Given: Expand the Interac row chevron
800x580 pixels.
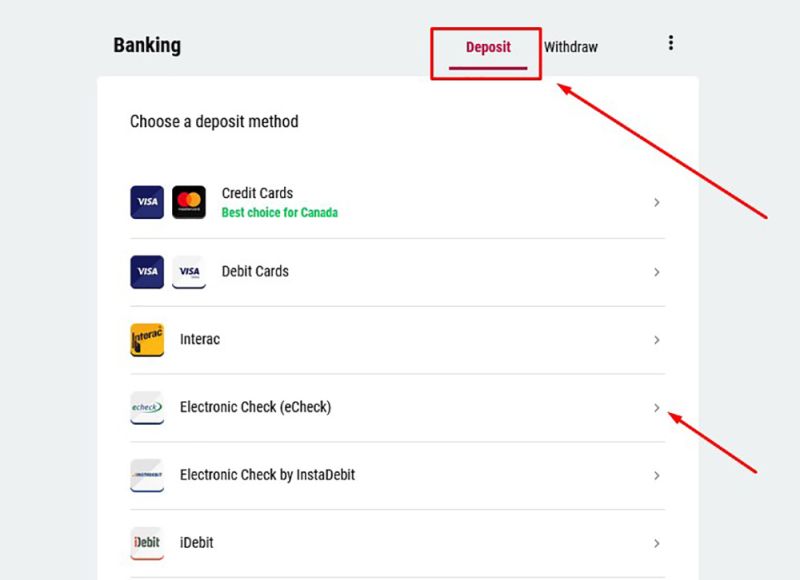Looking at the screenshot, I should click(x=657, y=340).
